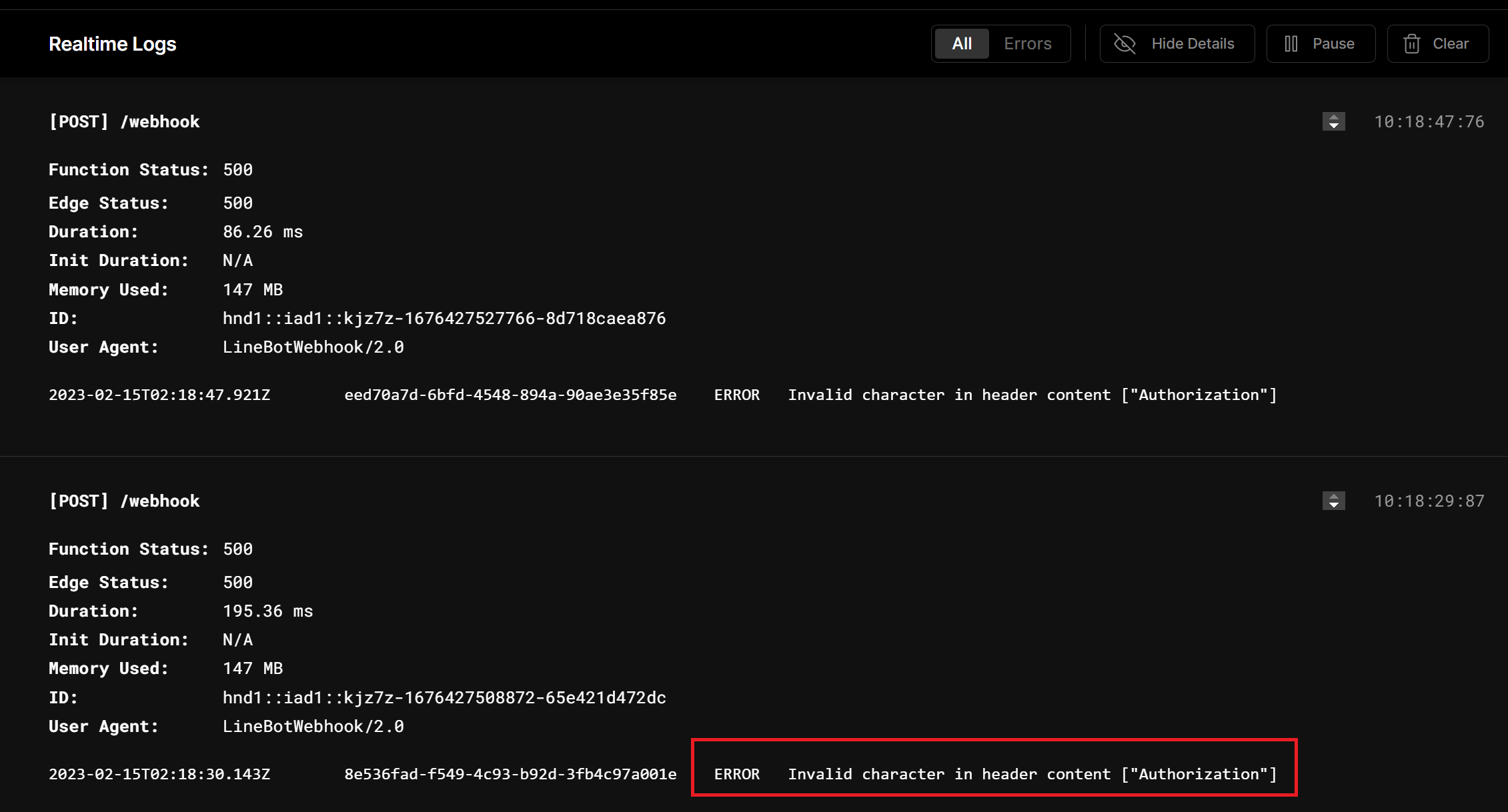Click the pause icon in the toolbar
This screenshot has width=1508, height=812.
point(1291,43)
